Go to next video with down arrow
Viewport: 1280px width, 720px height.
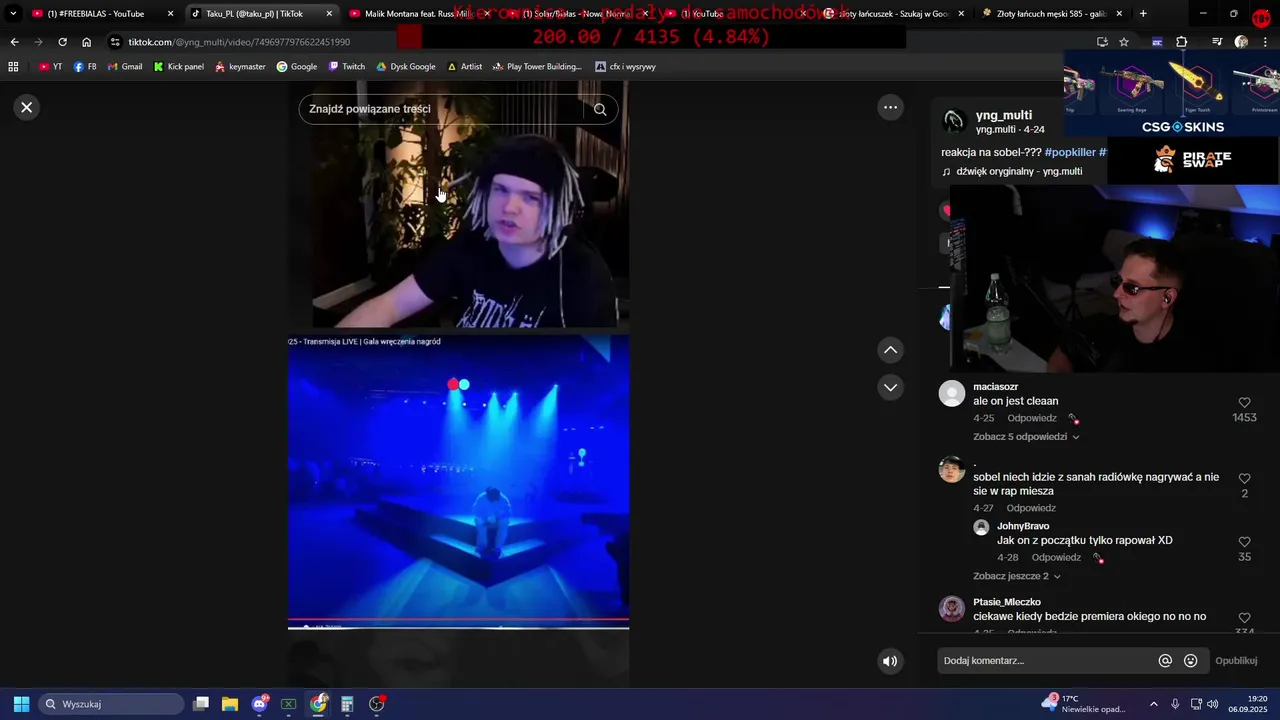pos(890,387)
